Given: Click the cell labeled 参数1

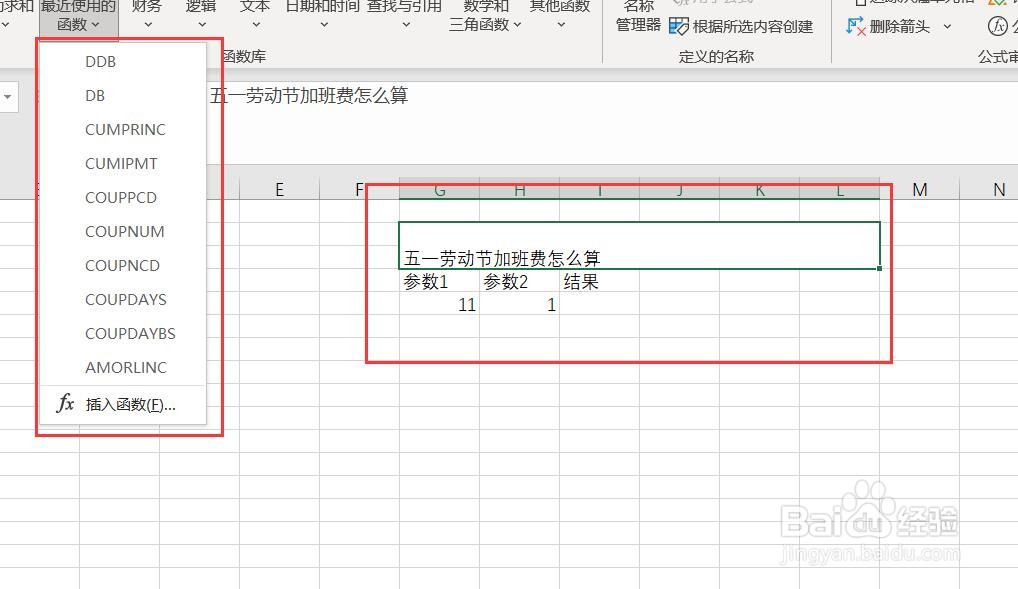Looking at the screenshot, I should [x=440, y=282].
